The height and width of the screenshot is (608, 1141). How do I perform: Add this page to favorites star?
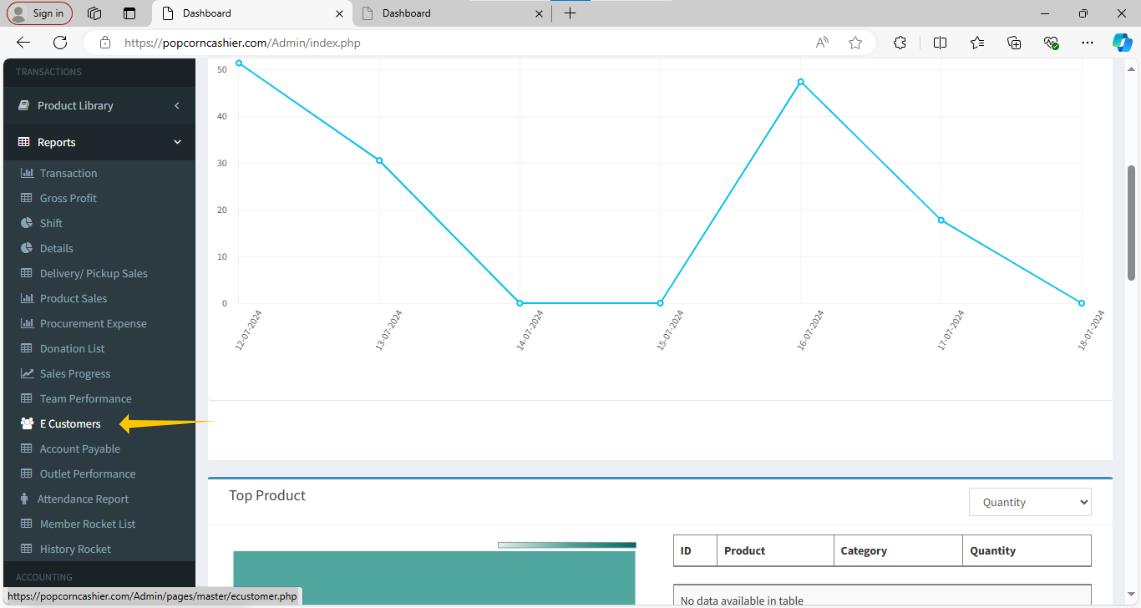(x=855, y=43)
